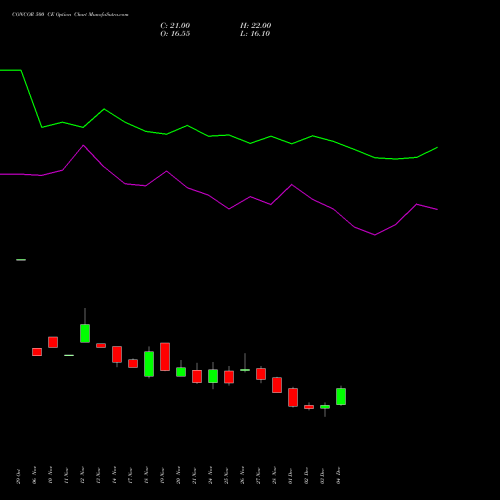Click the 26 Nov date axis label
The image size is (500, 500).
242,475
